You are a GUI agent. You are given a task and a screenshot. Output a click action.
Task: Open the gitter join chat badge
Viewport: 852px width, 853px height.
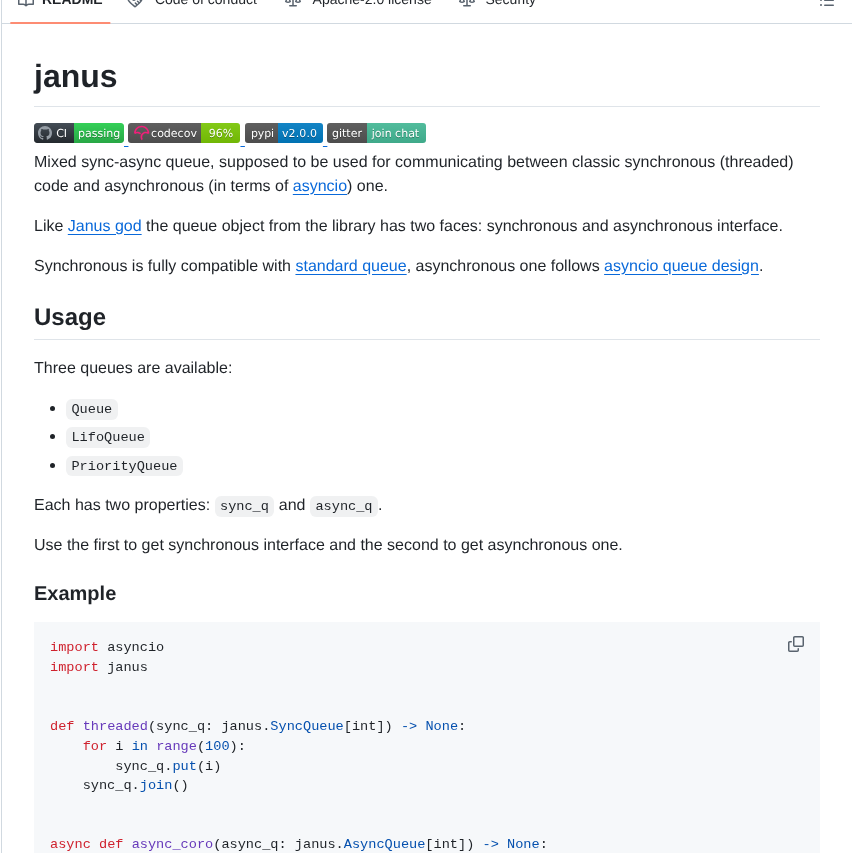point(375,132)
